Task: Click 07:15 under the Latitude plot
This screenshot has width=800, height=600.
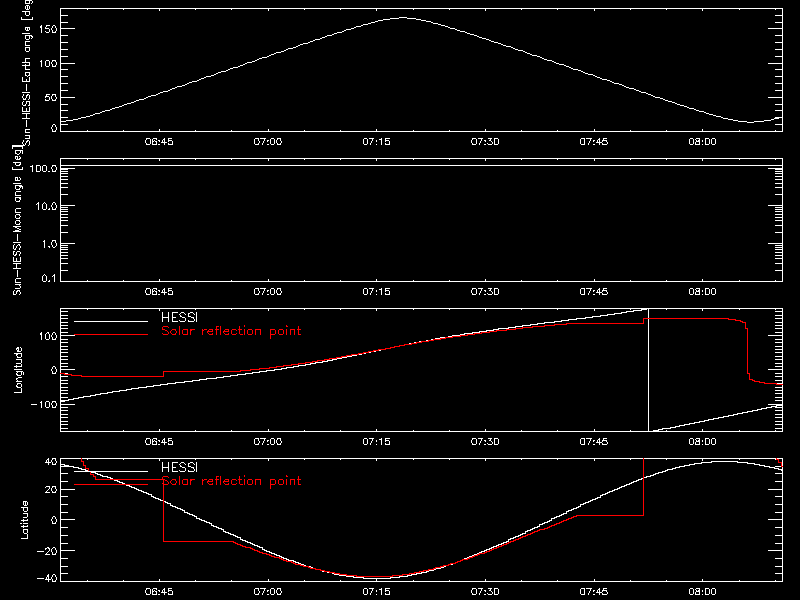Action: coord(376,592)
